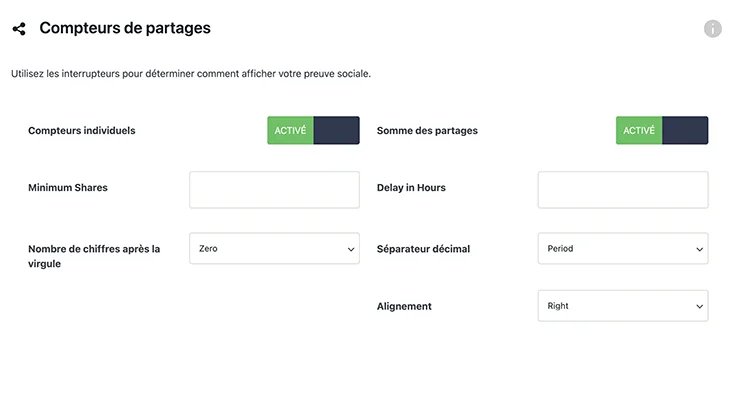Select the Minimum Shares label text

pos(68,188)
